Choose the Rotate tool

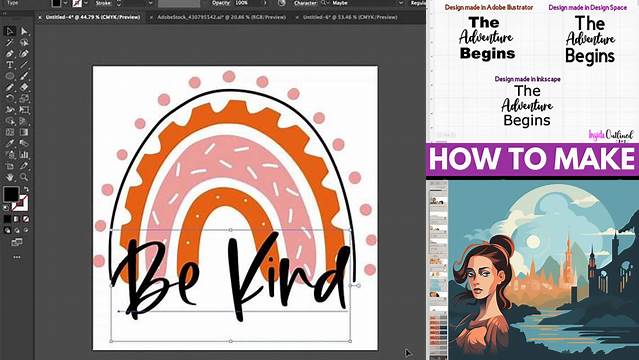click(x=10, y=98)
